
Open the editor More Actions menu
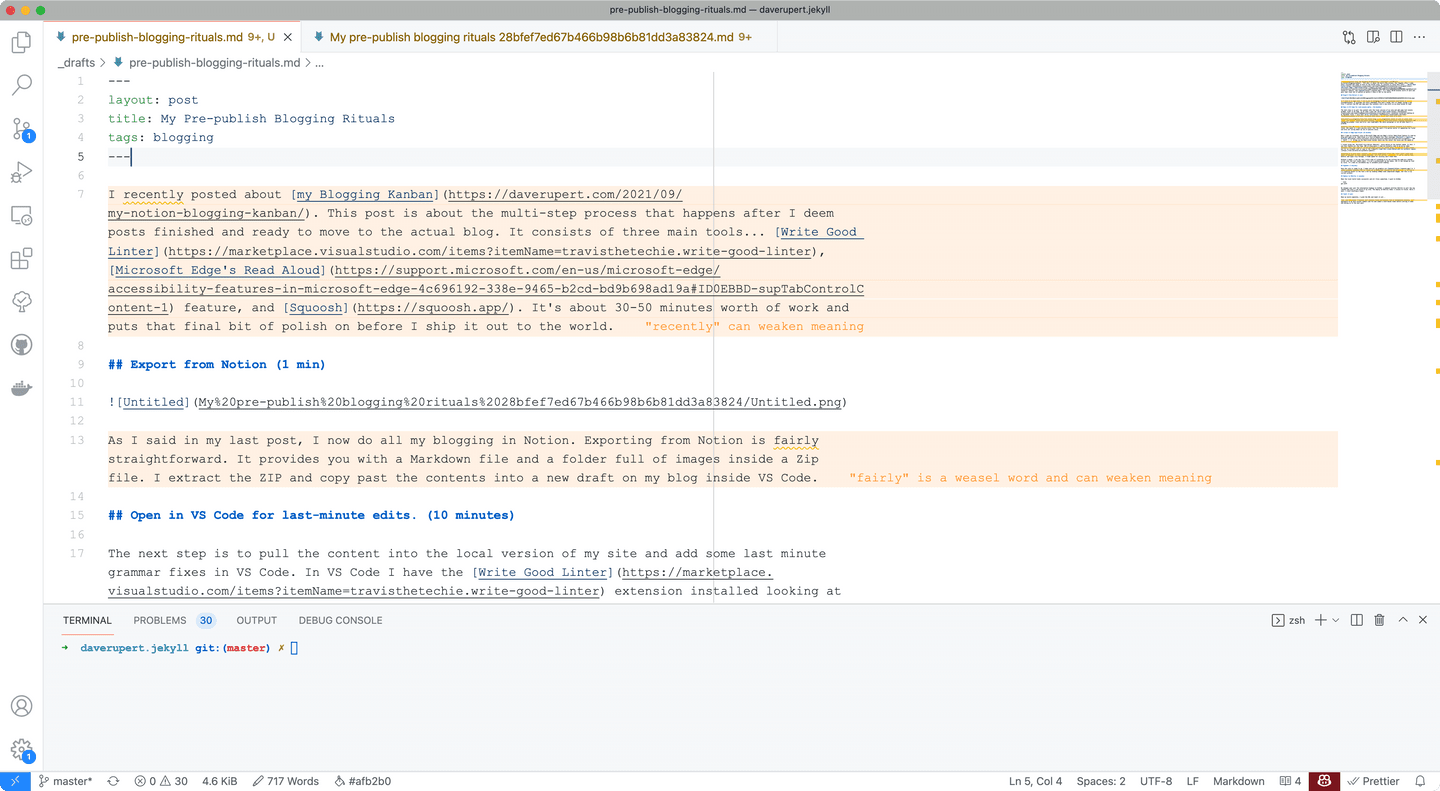coord(1419,38)
